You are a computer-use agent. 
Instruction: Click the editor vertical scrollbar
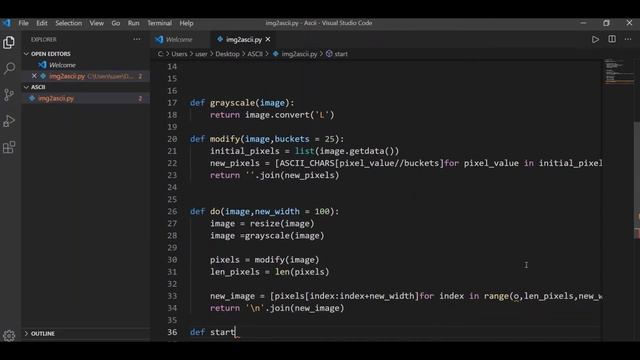click(x=637, y=180)
